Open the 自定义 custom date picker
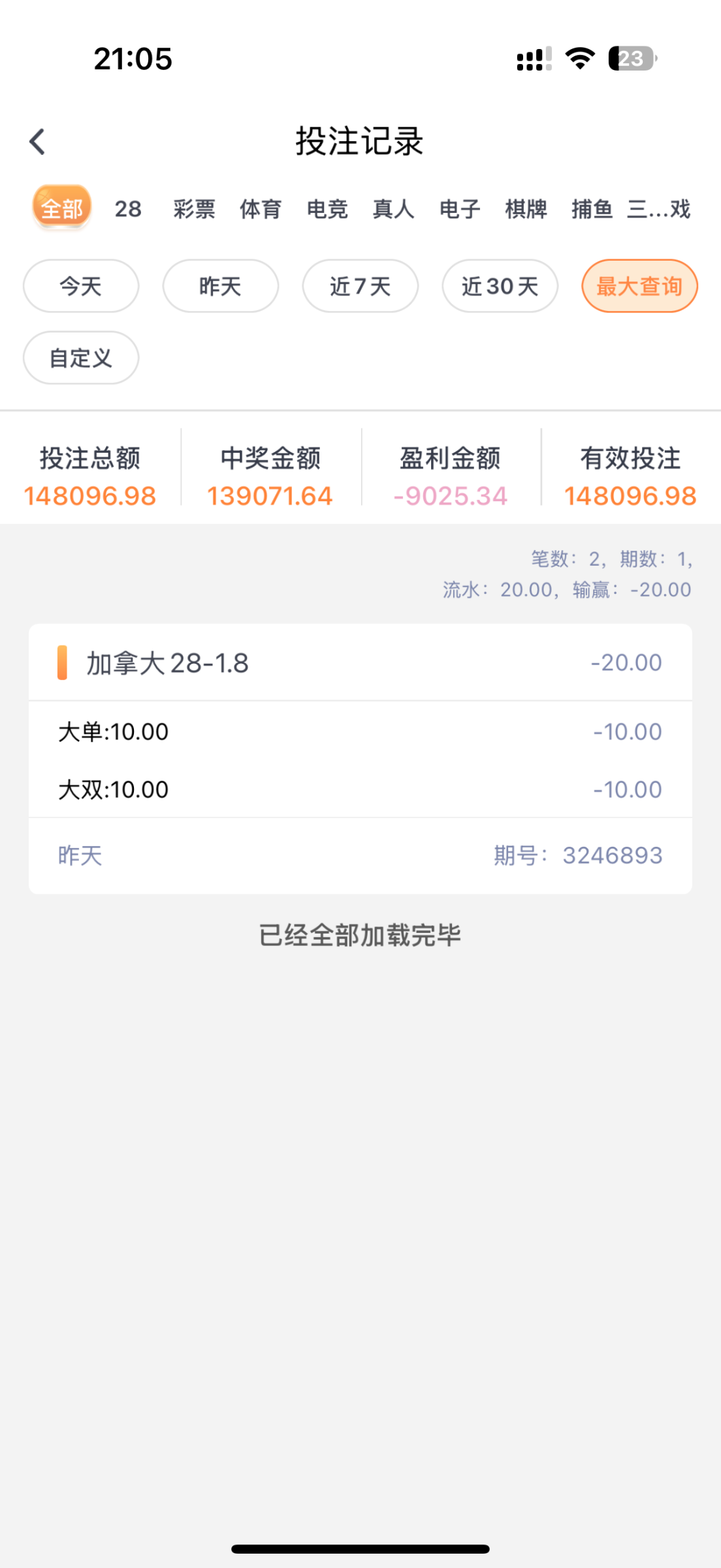Viewport: 721px width, 1568px height. [x=81, y=358]
